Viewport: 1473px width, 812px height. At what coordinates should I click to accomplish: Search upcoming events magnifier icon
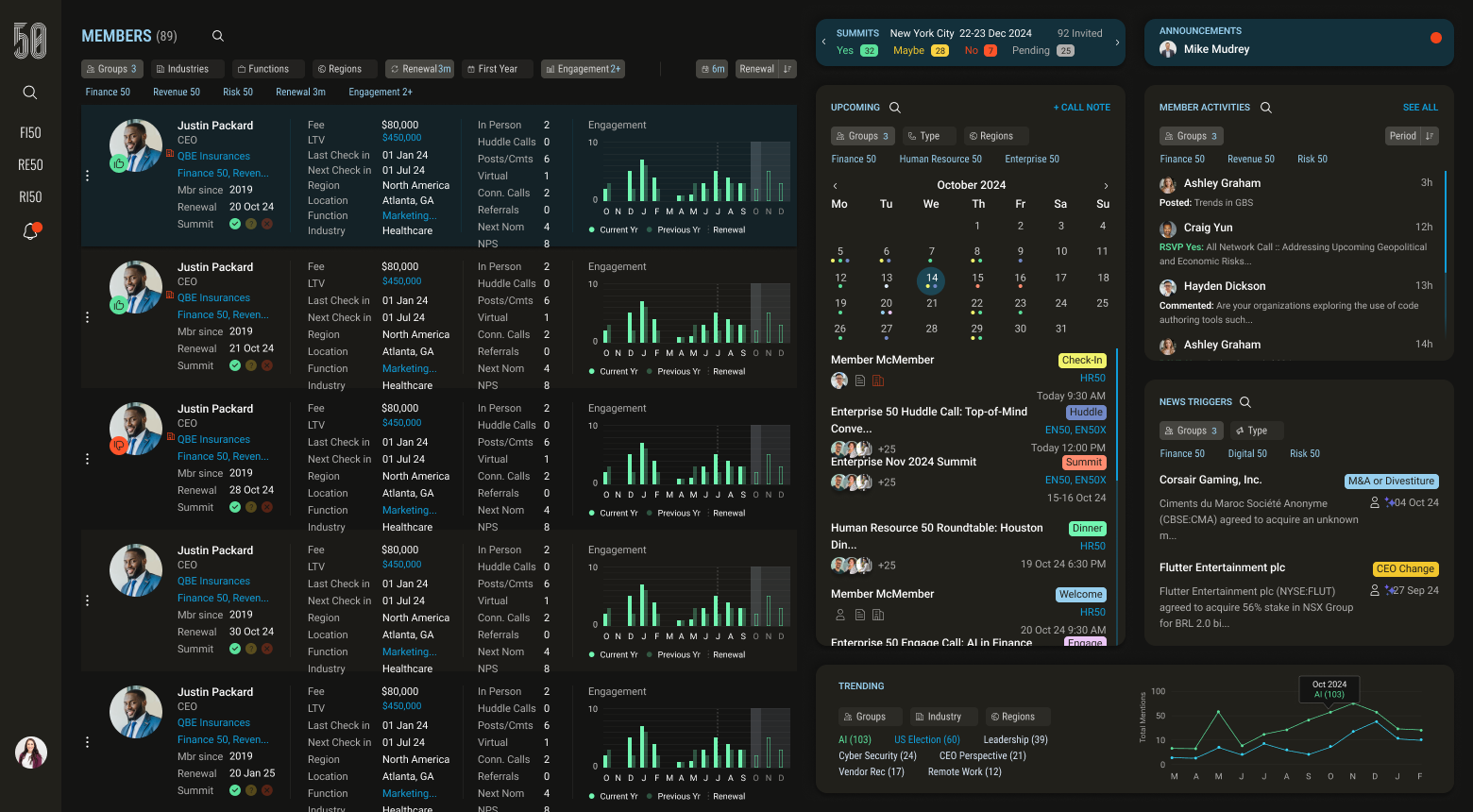(x=895, y=108)
